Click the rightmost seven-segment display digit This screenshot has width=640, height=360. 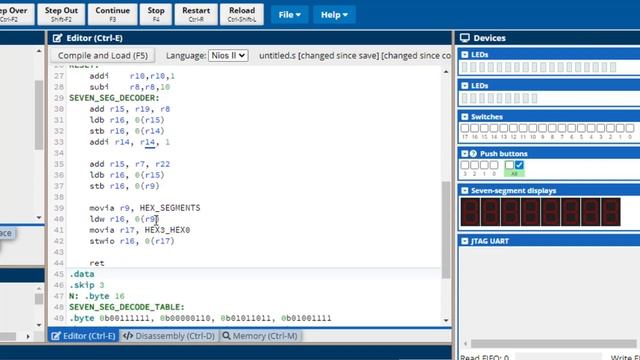(611, 212)
